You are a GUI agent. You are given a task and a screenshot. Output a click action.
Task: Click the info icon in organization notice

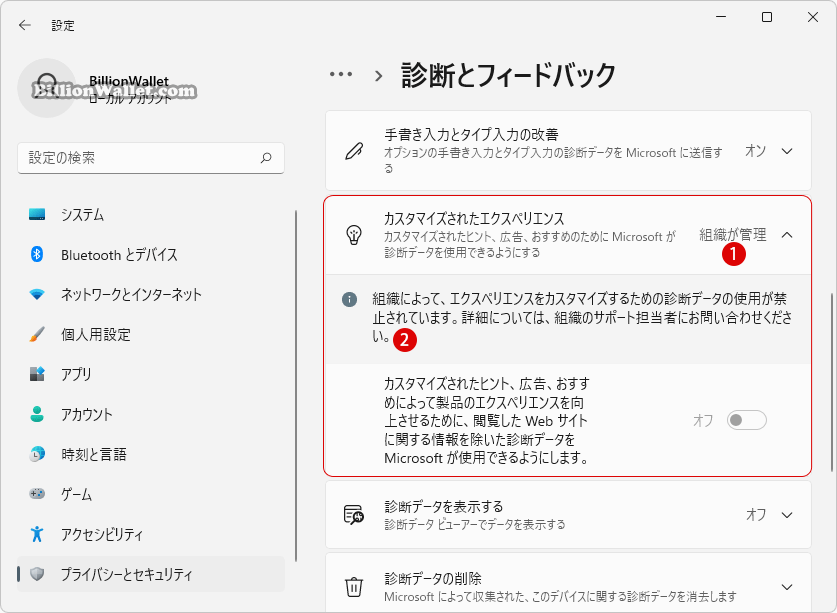(x=350, y=300)
